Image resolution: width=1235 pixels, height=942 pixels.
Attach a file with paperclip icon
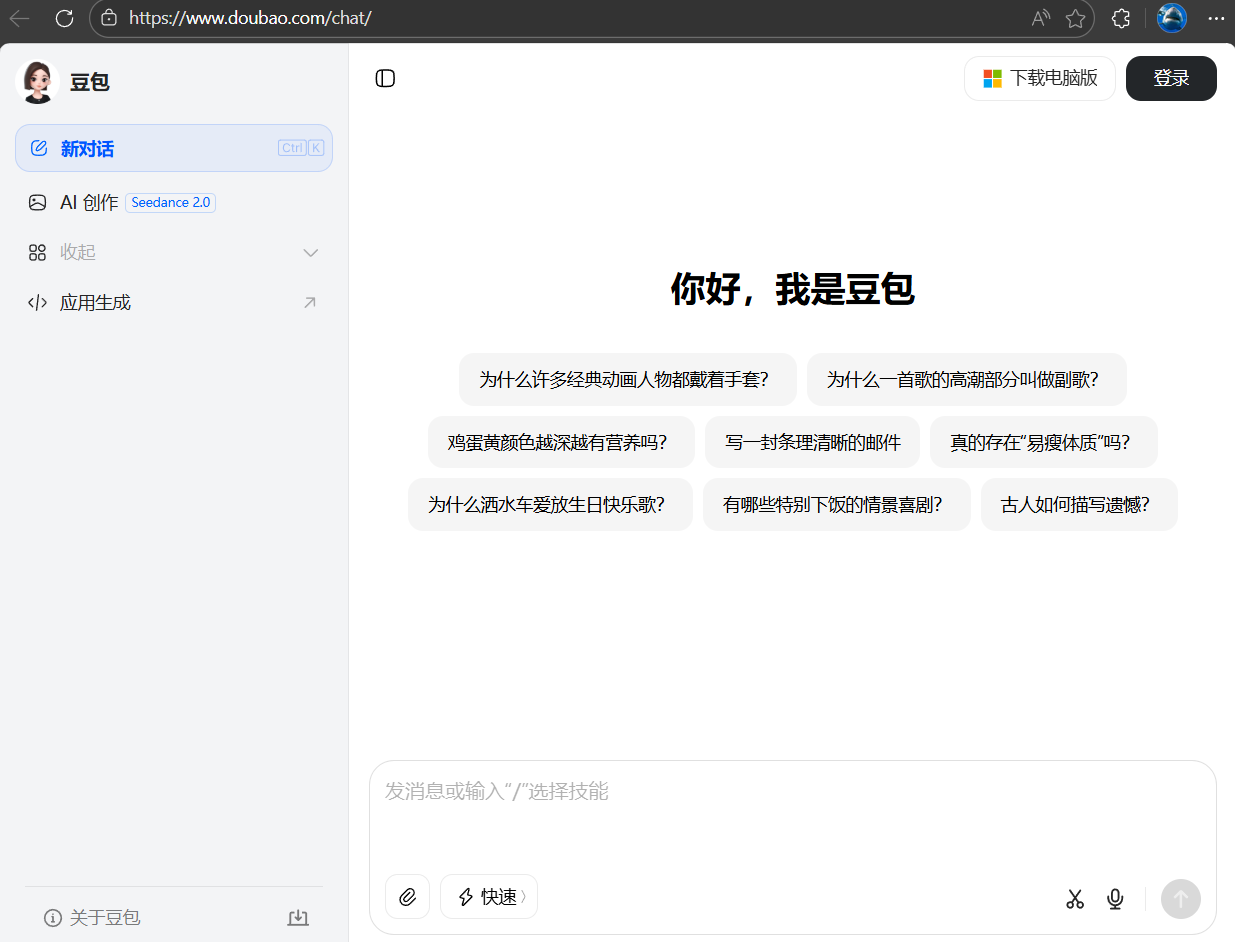407,897
